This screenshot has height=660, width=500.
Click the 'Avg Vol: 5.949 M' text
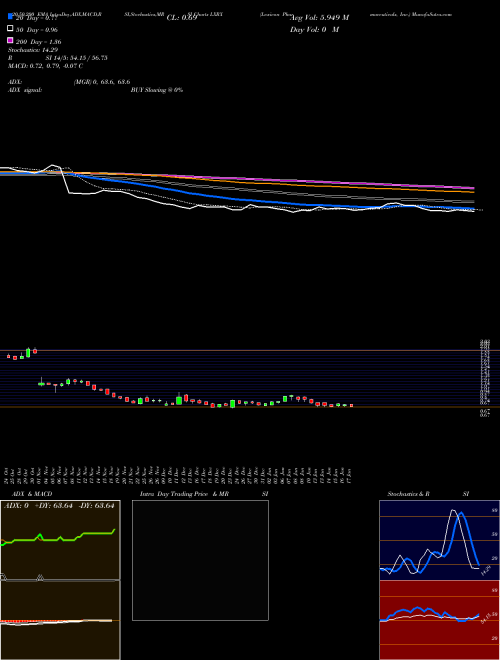point(319,18)
